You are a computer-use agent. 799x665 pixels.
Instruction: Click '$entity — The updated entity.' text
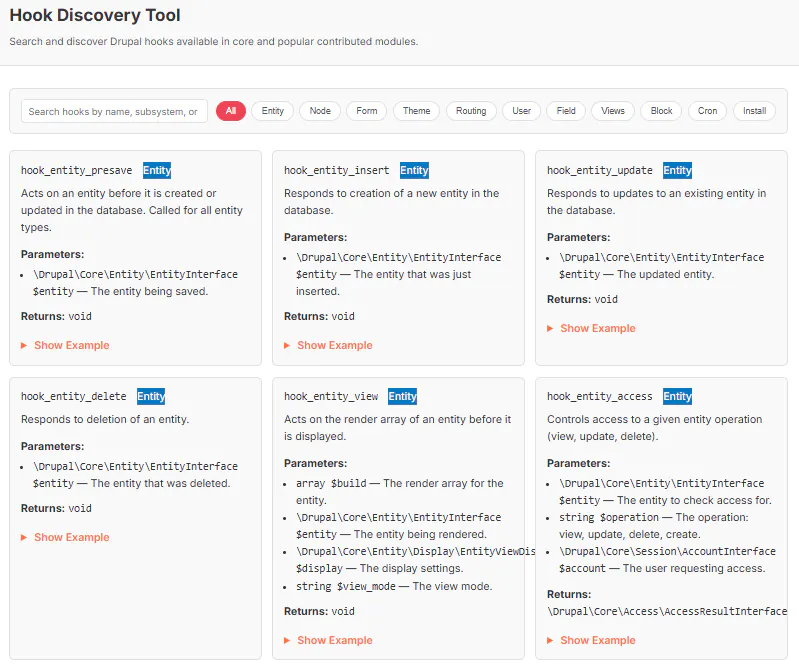click(636, 274)
